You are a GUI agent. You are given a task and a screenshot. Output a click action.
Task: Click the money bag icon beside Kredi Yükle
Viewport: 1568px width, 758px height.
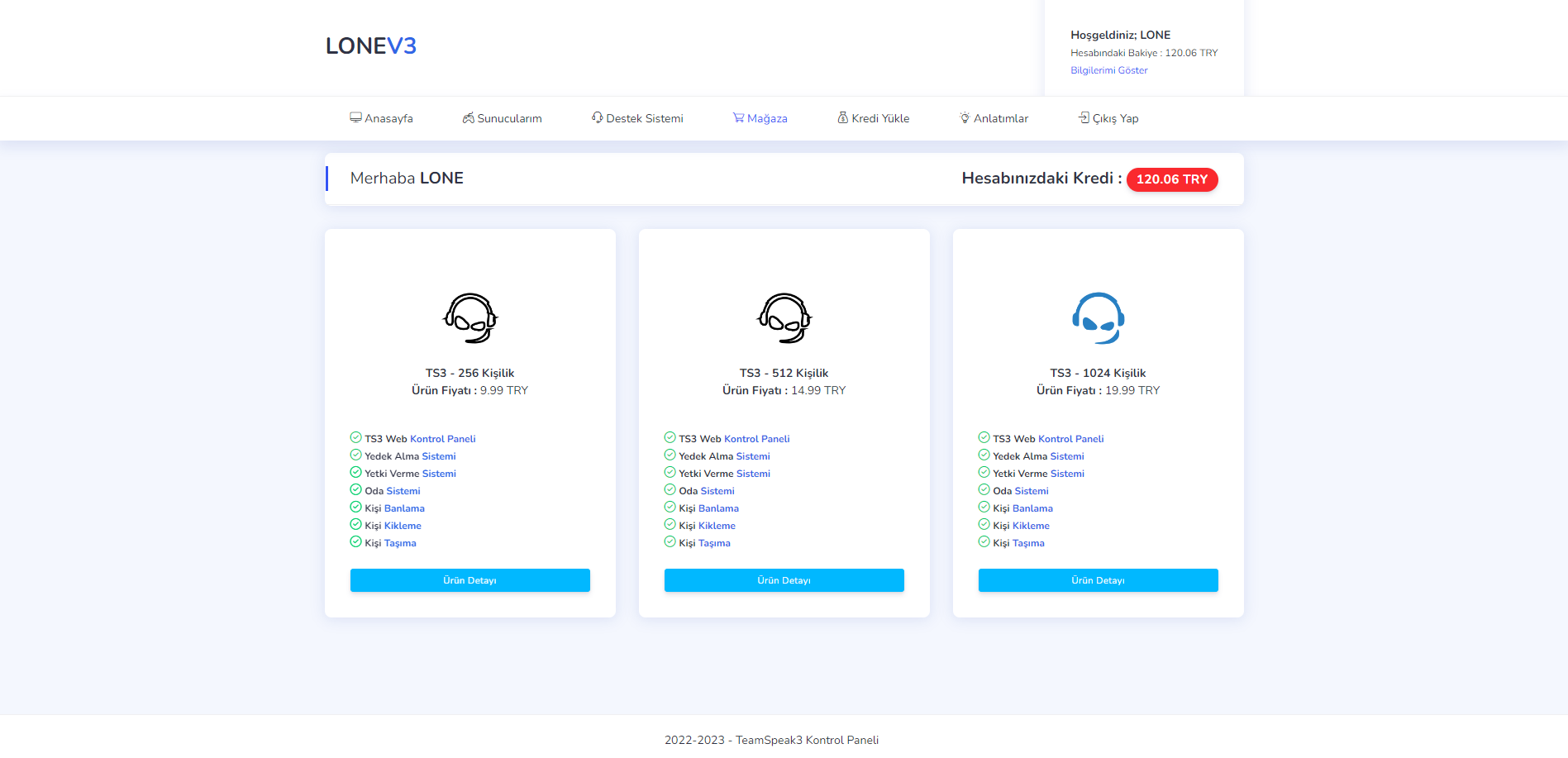click(843, 117)
